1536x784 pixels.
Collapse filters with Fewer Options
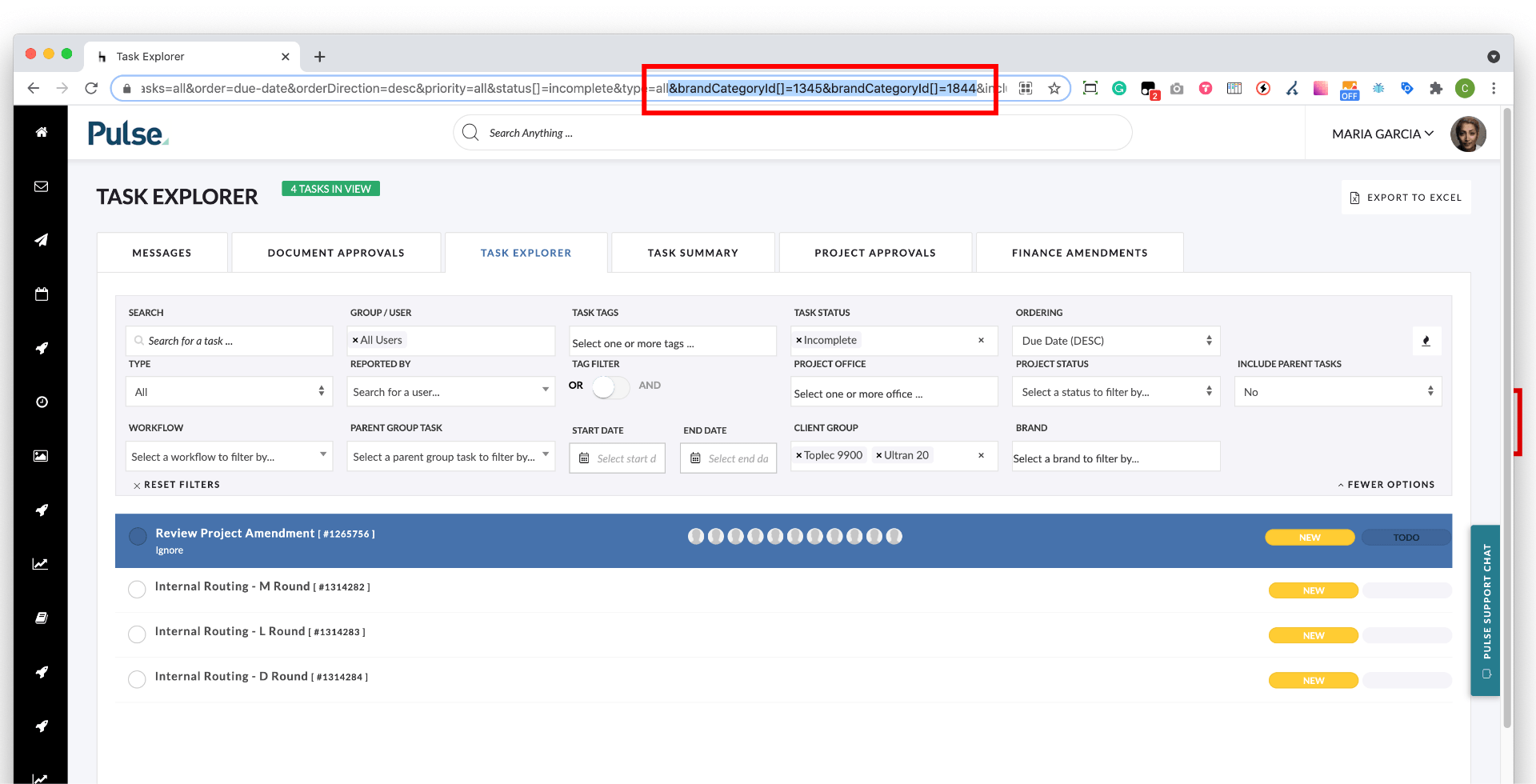[x=1386, y=484]
